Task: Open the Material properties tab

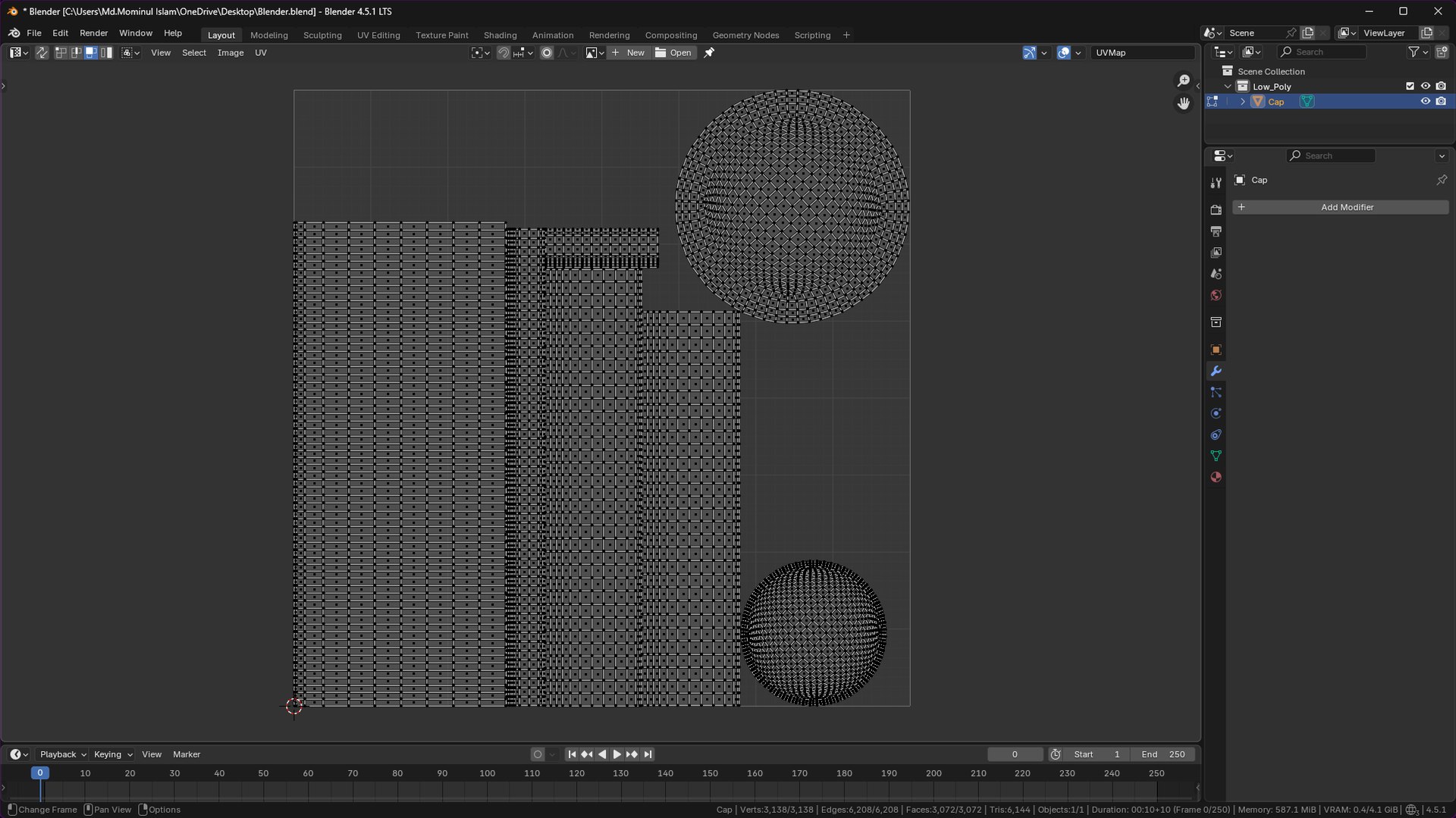Action: [x=1216, y=477]
